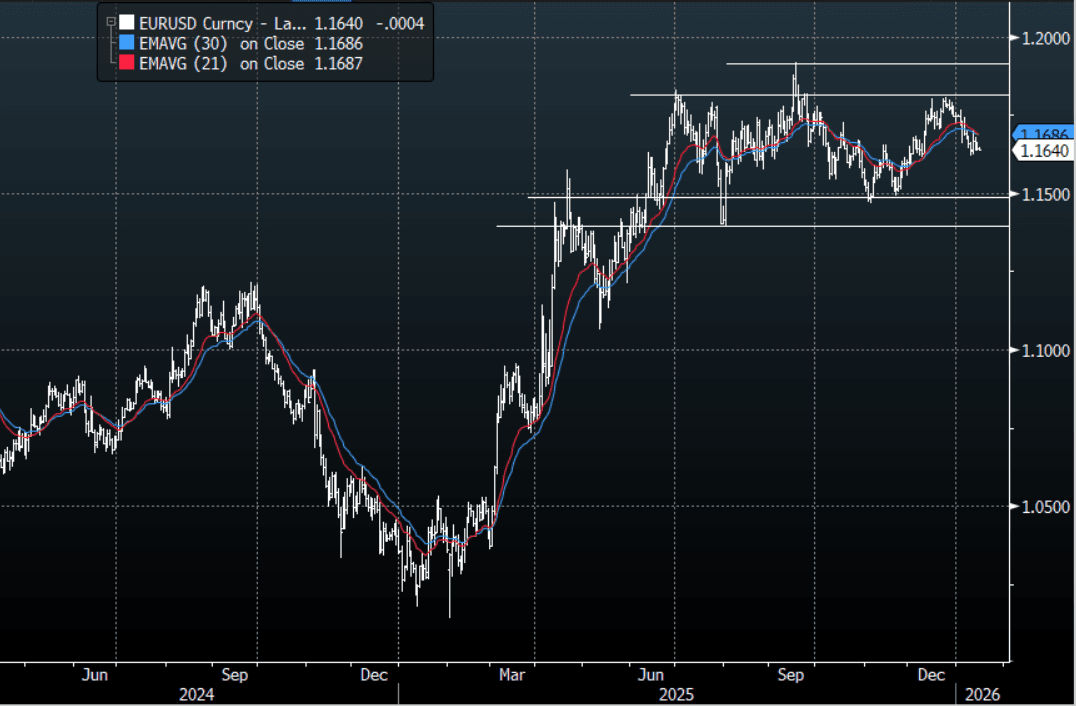This screenshot has width=1076, height=706.
Task: Click the 2025 year label on time axis
Action: (679, 693)
